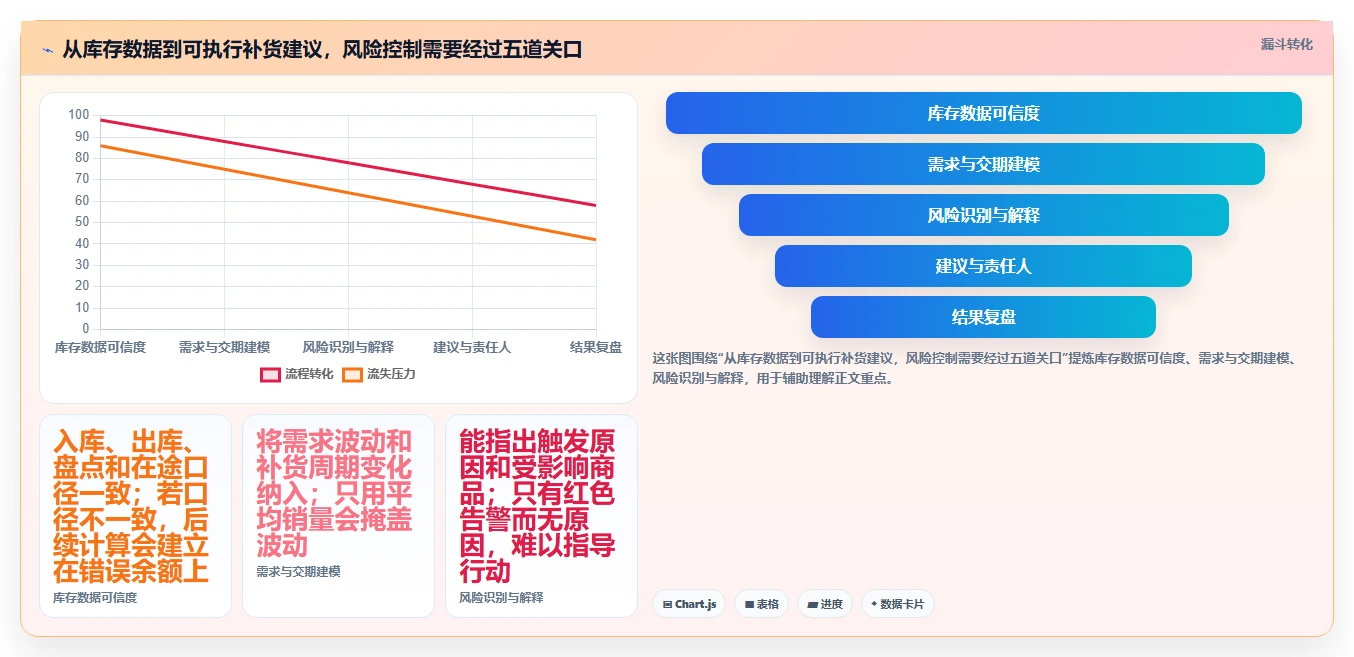
Task: Click the 需求与交期建模 caption under pink card
Action: (x=298, y=571)
